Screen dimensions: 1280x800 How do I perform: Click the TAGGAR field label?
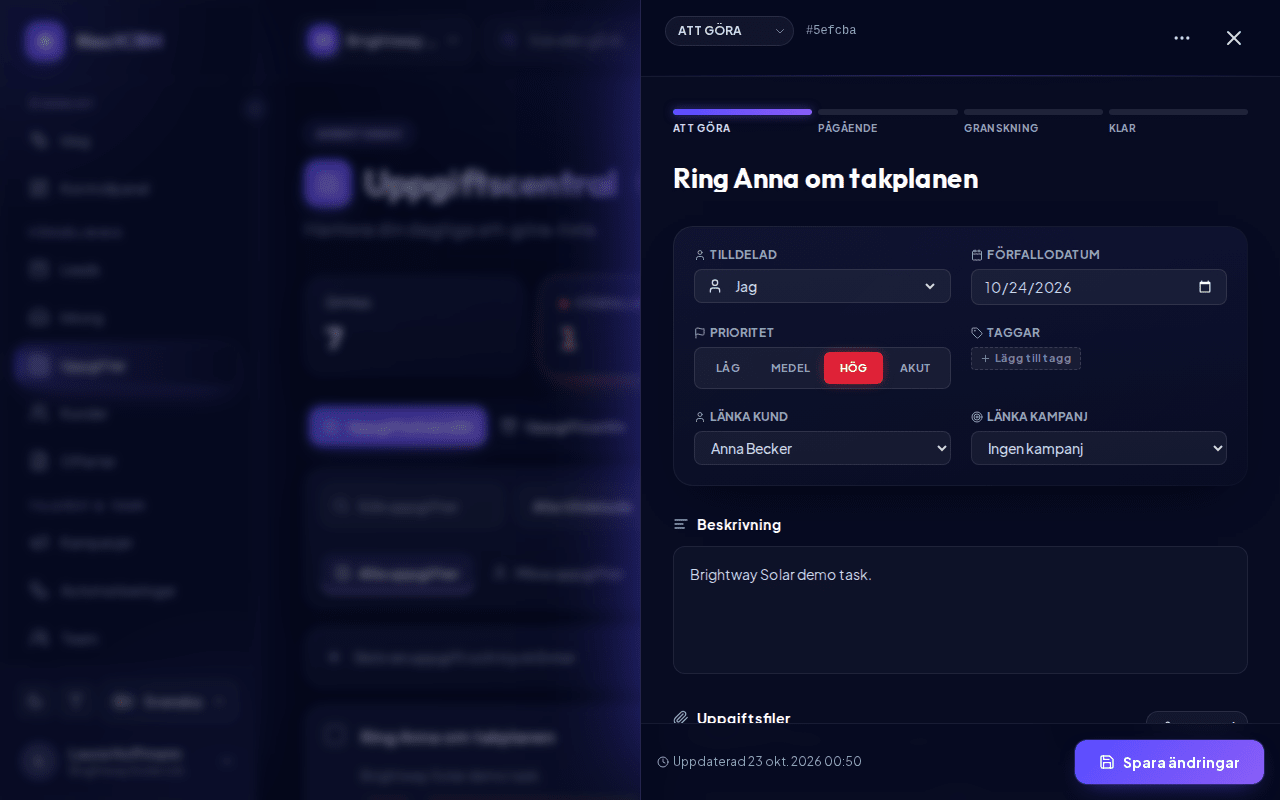pyautogui.click(x=1013, y=333)
